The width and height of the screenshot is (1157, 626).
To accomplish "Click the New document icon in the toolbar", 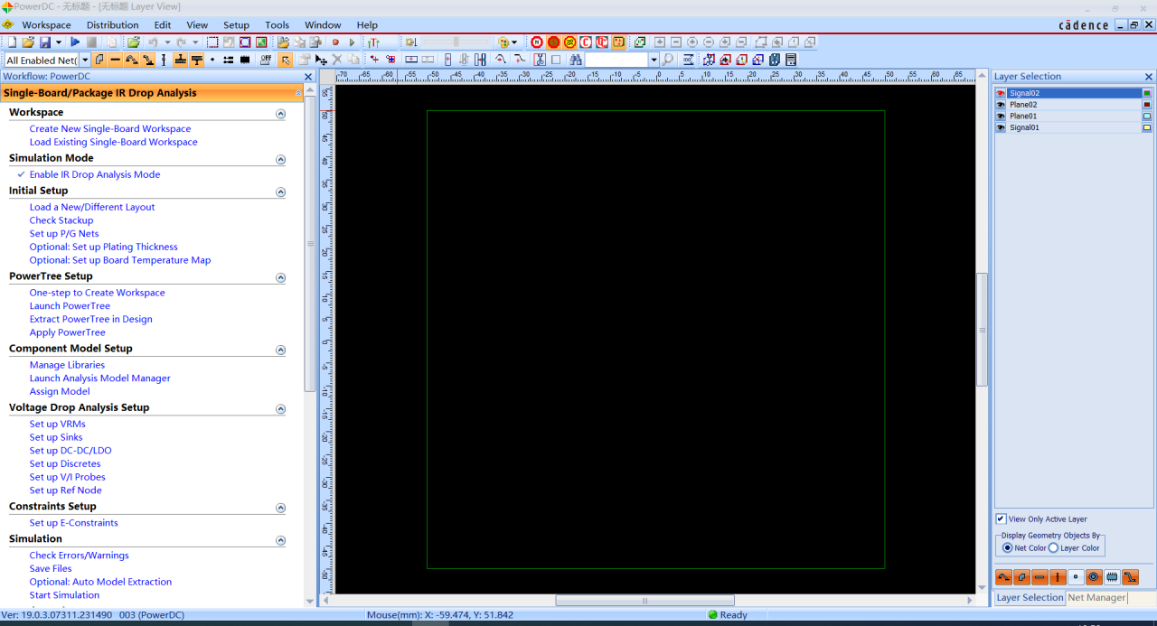I will (x=12, y=43).
